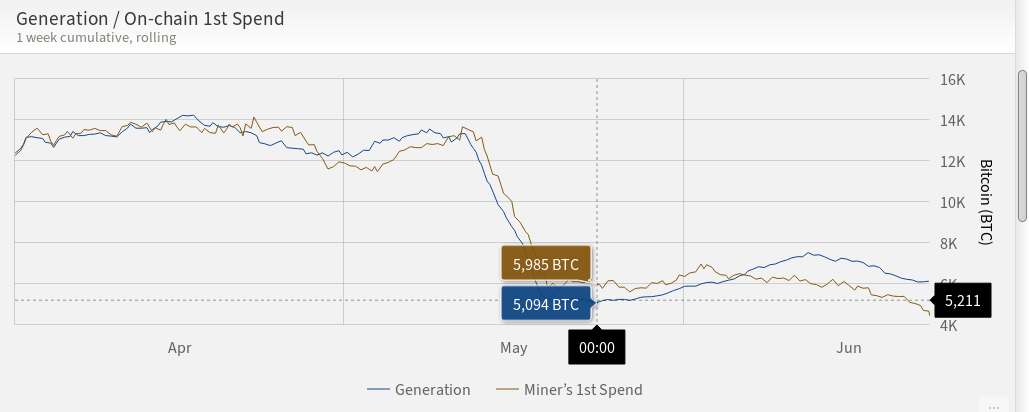Click the 1 week cumulative, rolling subtitle
The height and width of the screenshot is (412, 1029).
(x=96, y=37)
